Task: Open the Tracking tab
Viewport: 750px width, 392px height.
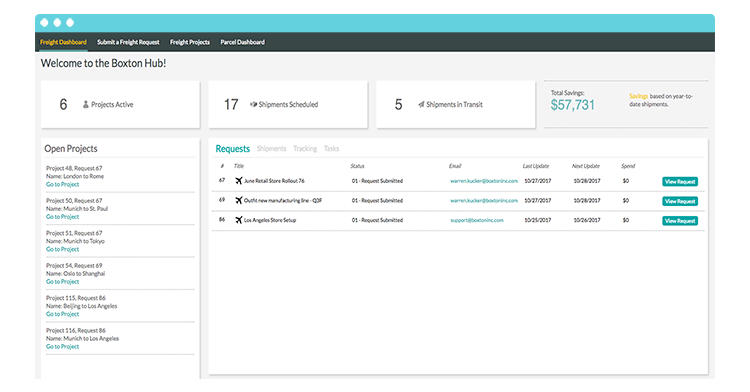Action: pos(305,149)
